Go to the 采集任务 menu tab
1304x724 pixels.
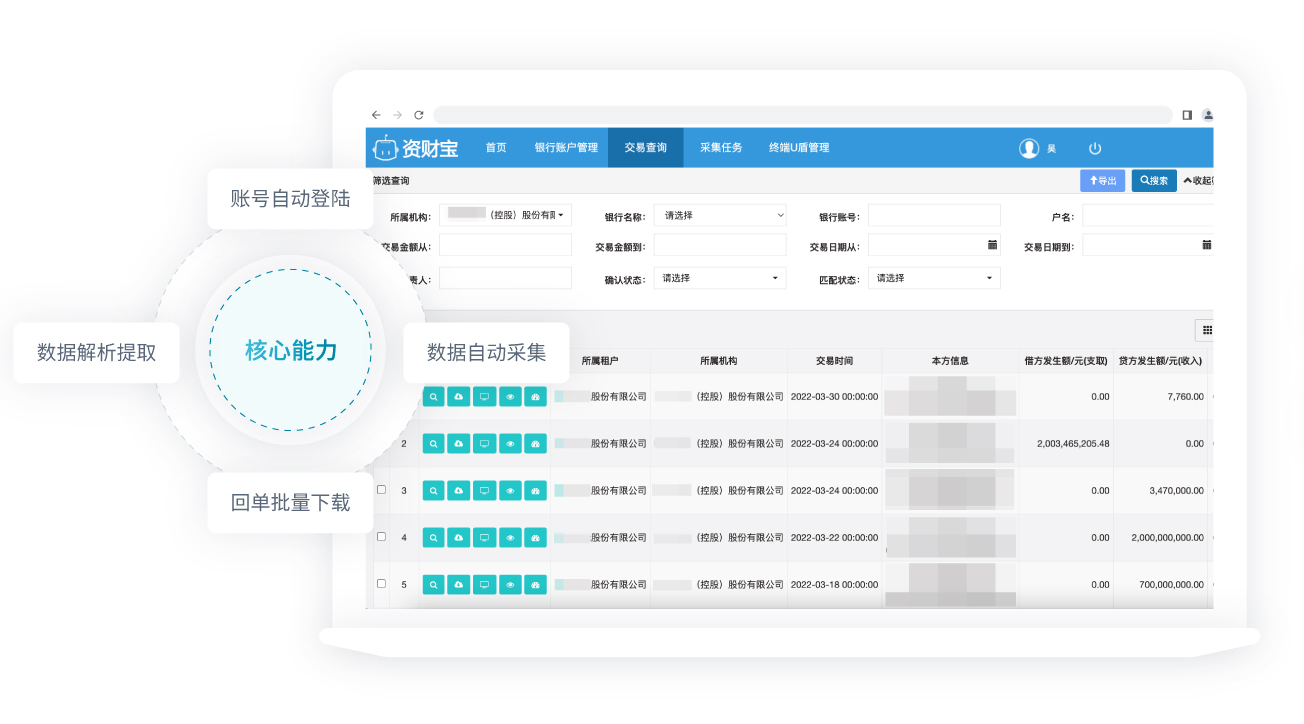tap(721, 148)
